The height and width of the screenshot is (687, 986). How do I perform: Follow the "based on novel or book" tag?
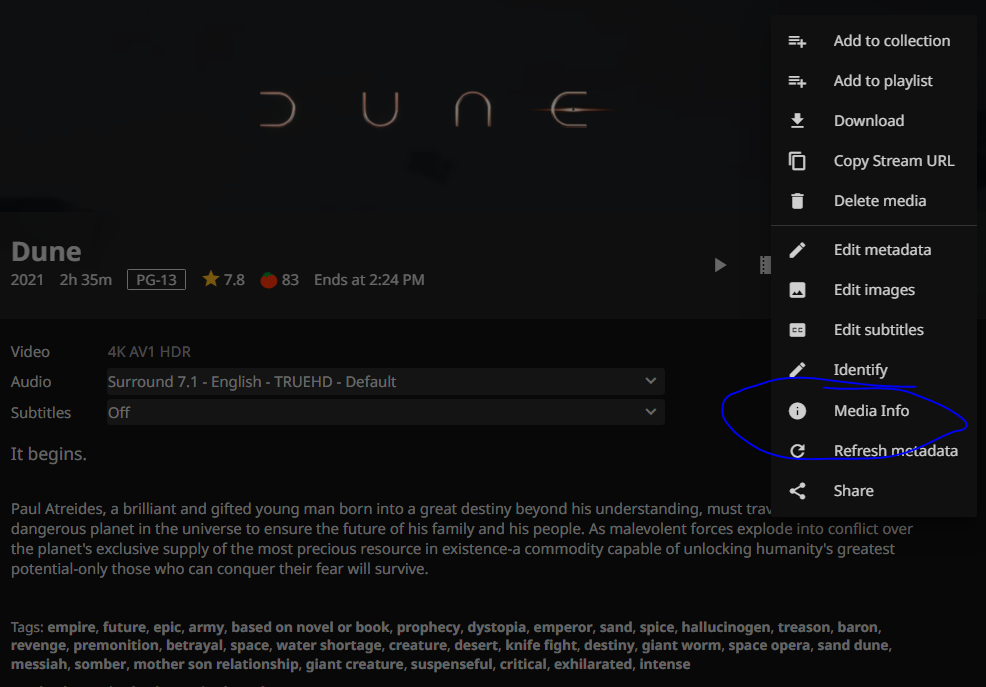[310, 628]
